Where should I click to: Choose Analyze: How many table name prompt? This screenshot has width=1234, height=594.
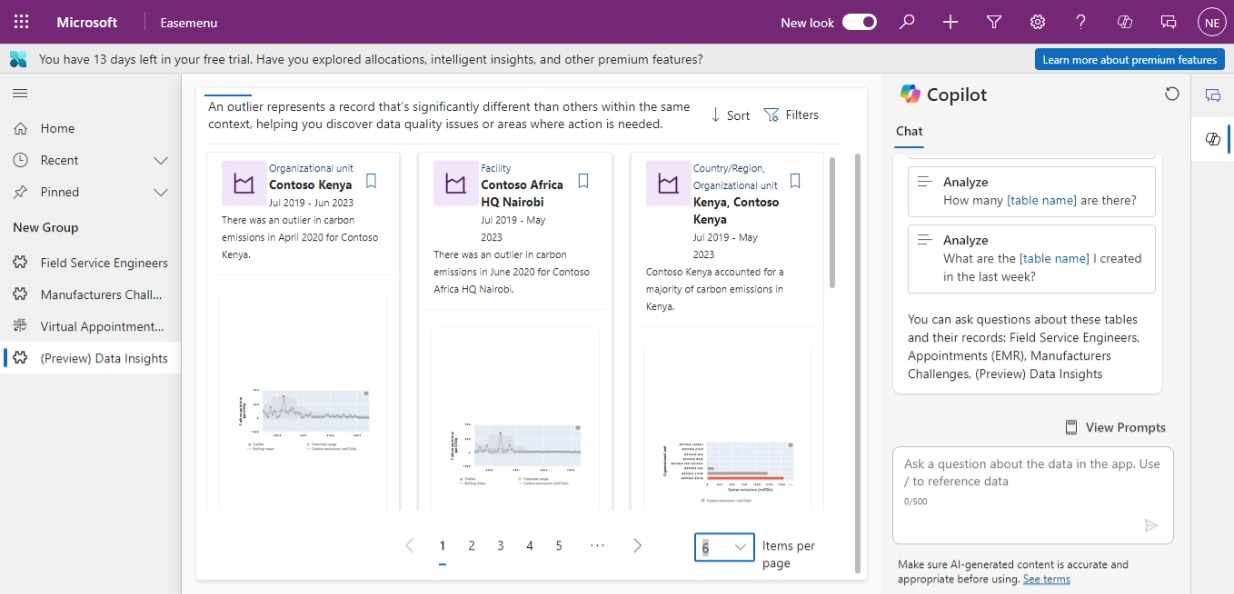pos(1031,191)
